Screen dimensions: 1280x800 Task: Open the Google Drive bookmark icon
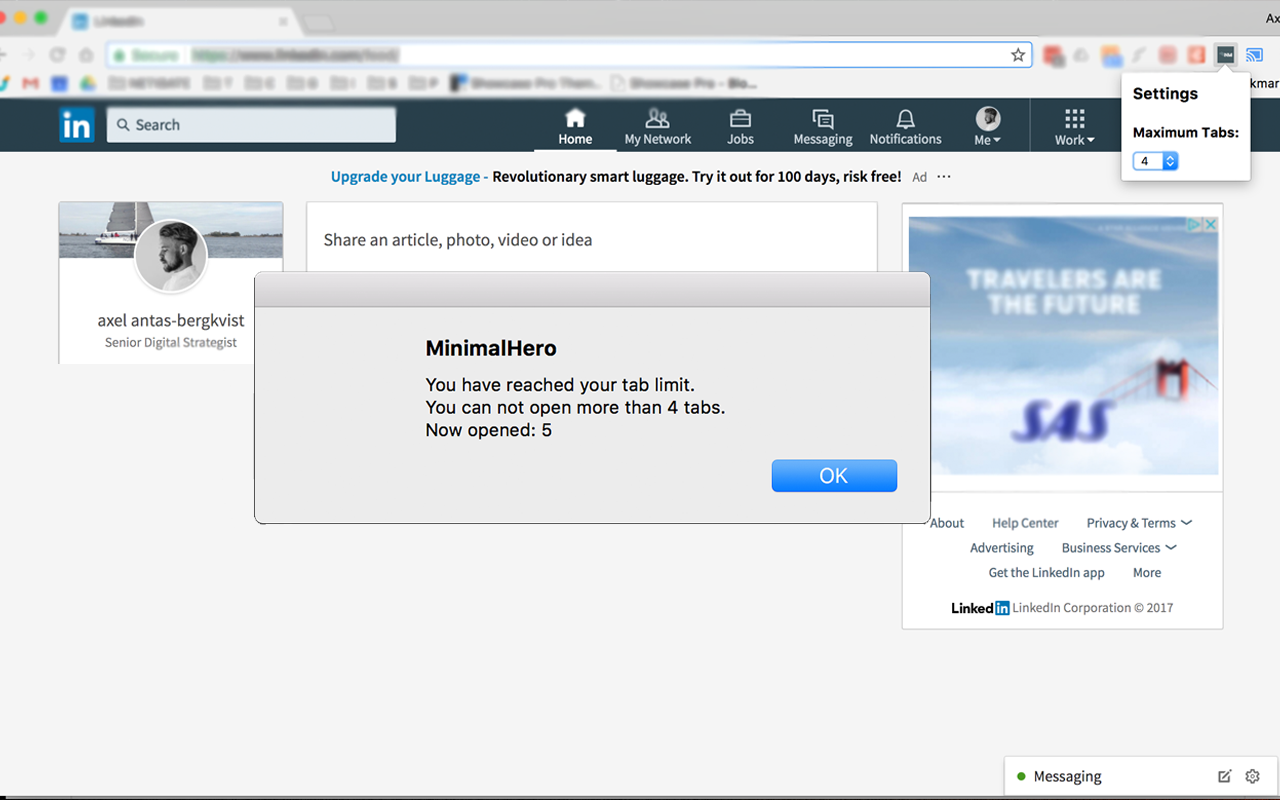point(88,83)
